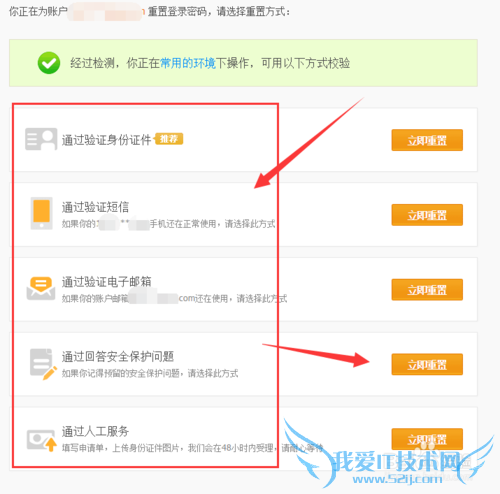Click the green checkmark icon
This screenshot has height=494, width=500.
pyautogui.click(x=49, y=63)
